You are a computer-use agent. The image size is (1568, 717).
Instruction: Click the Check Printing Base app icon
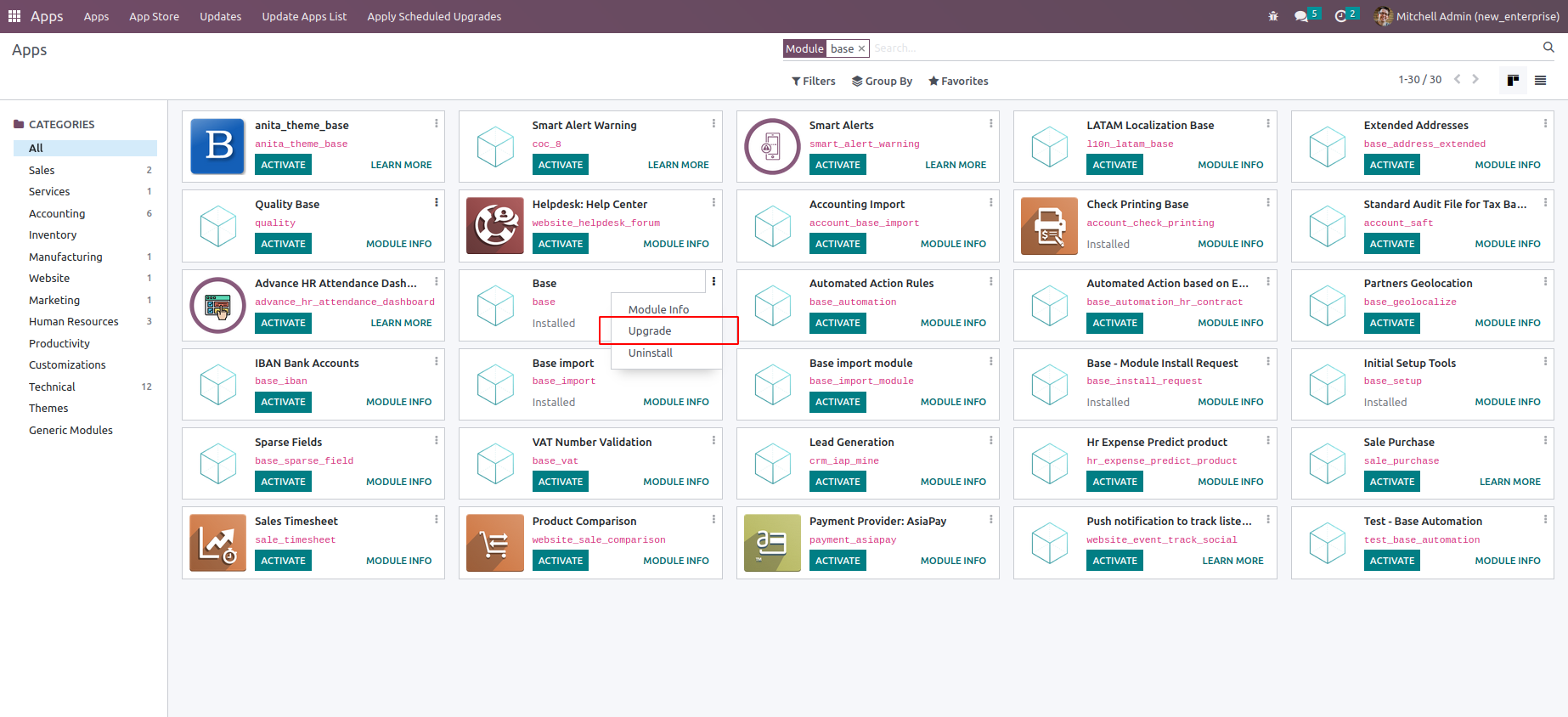[x=1049, y=225]
